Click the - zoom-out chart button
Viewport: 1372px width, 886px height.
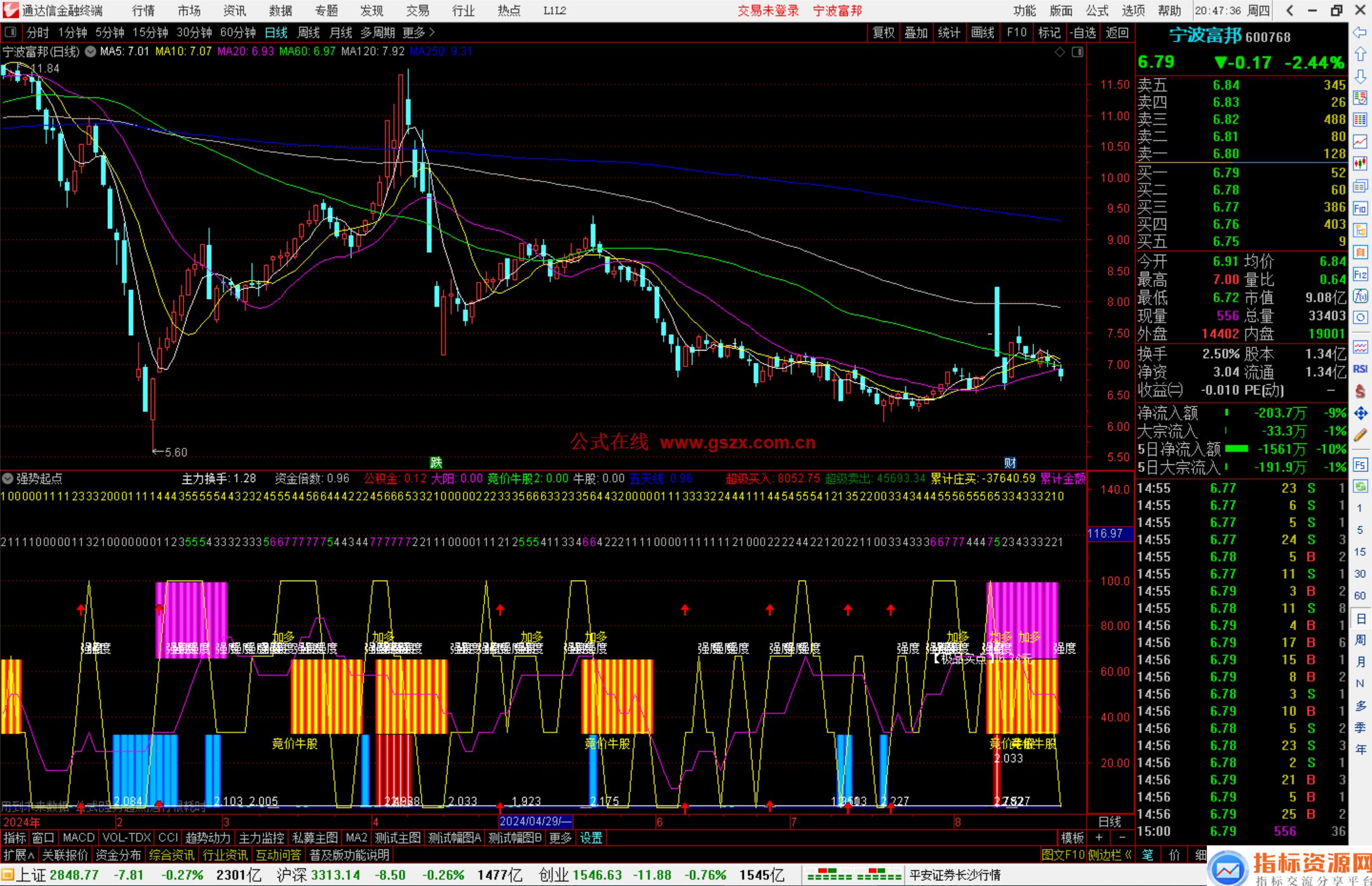click(1122, 838)
